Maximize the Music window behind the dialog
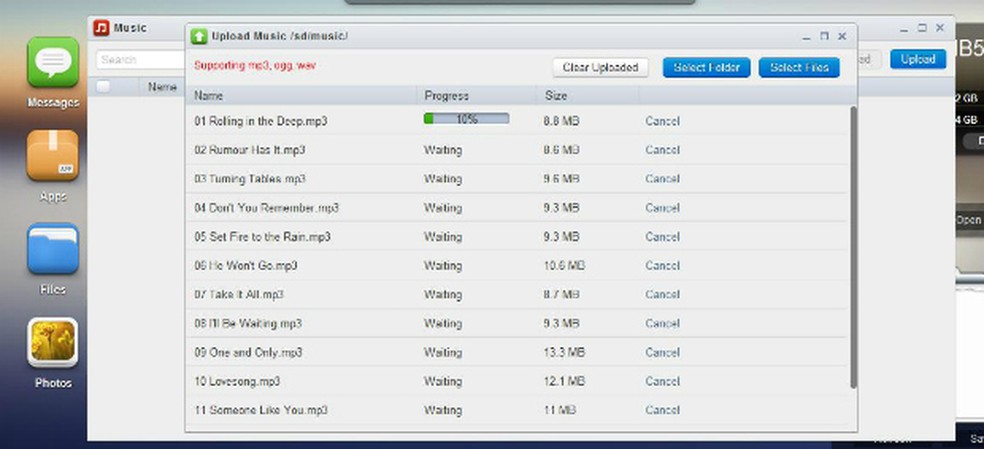The height and width of the screenshot is (449, 984). tap(922, 28)
